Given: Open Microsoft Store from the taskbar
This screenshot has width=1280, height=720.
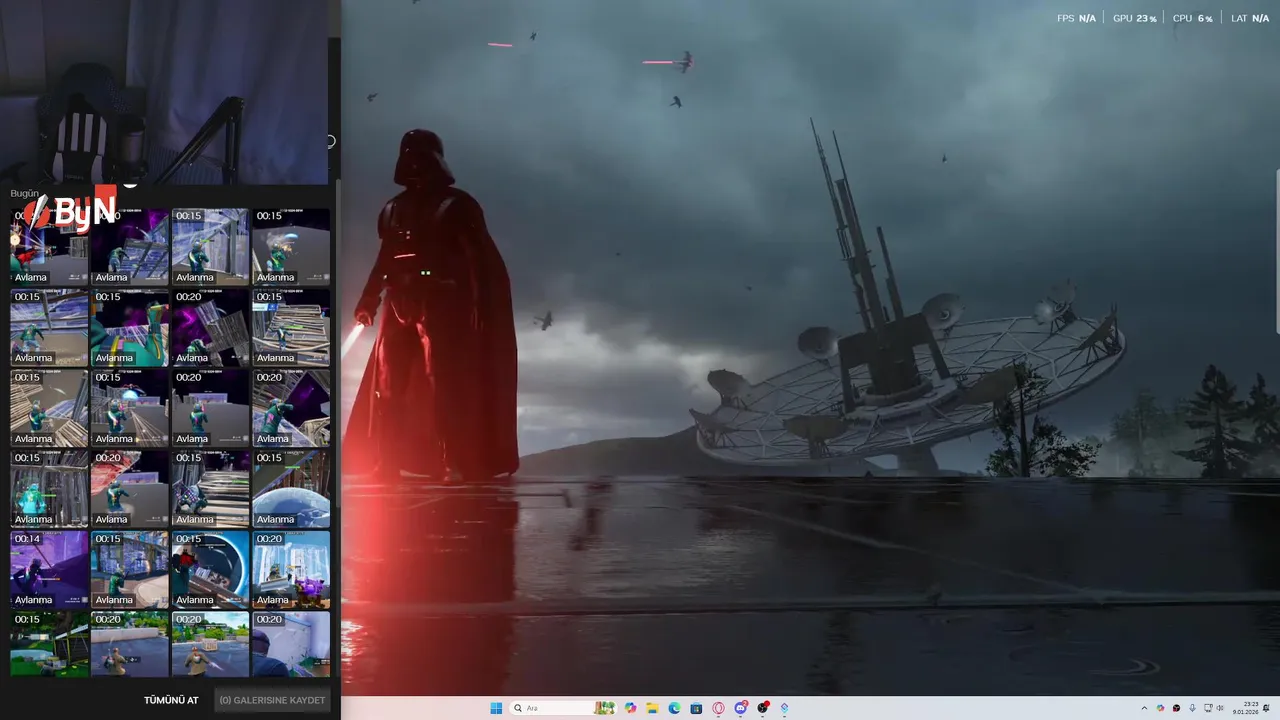Looking at the screenshot, I should coord(696,708).
